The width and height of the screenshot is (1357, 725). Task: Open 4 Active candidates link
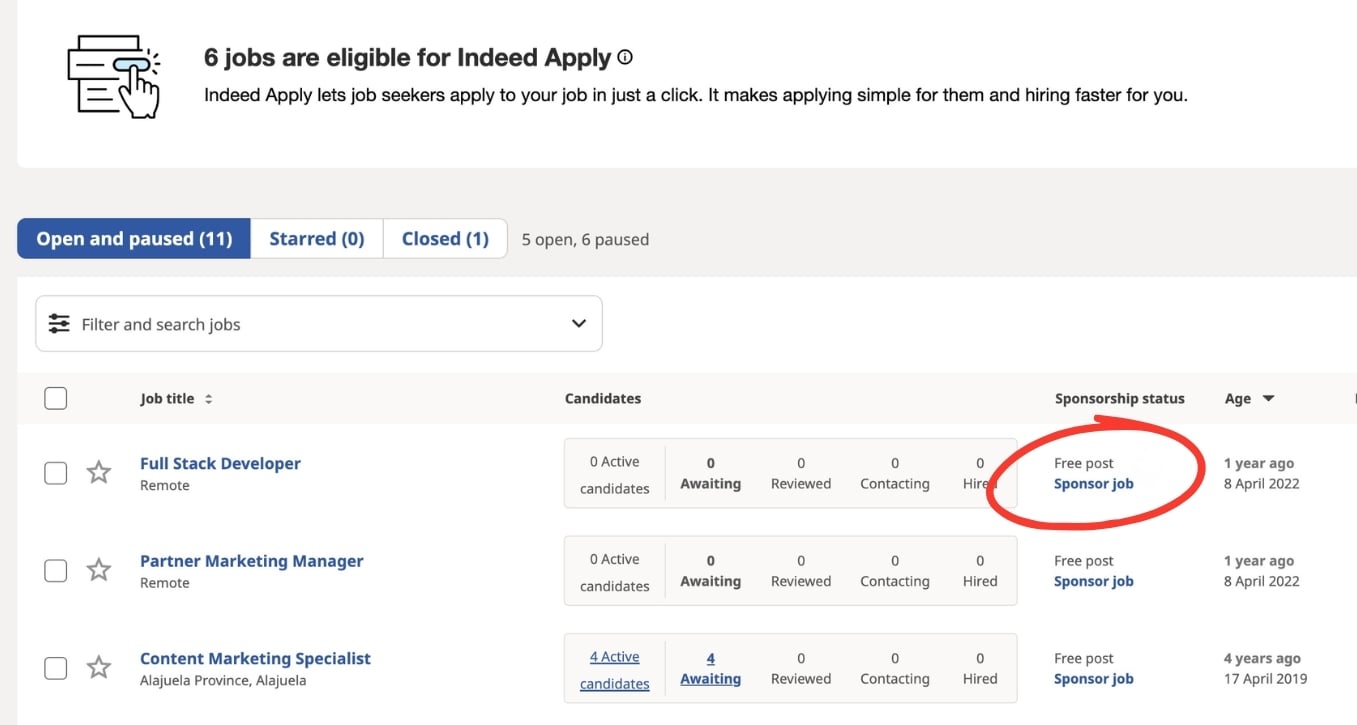pyautogui.click(x=614, y=670)
